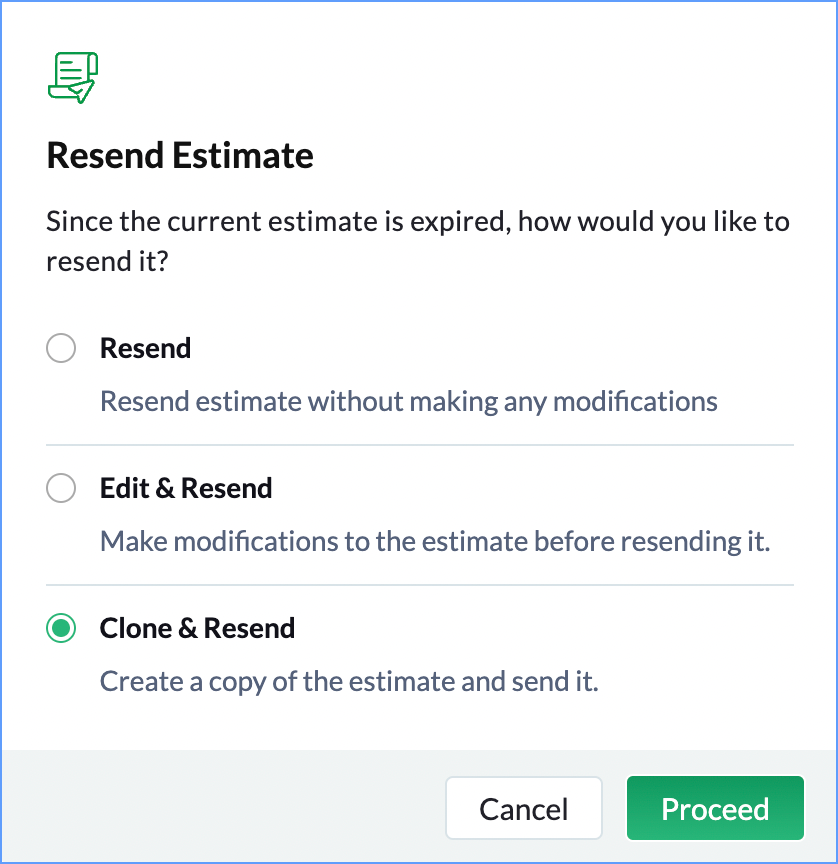Click the green estimate document icon
This screenshot has height=864, width=838.
[73, 78]
